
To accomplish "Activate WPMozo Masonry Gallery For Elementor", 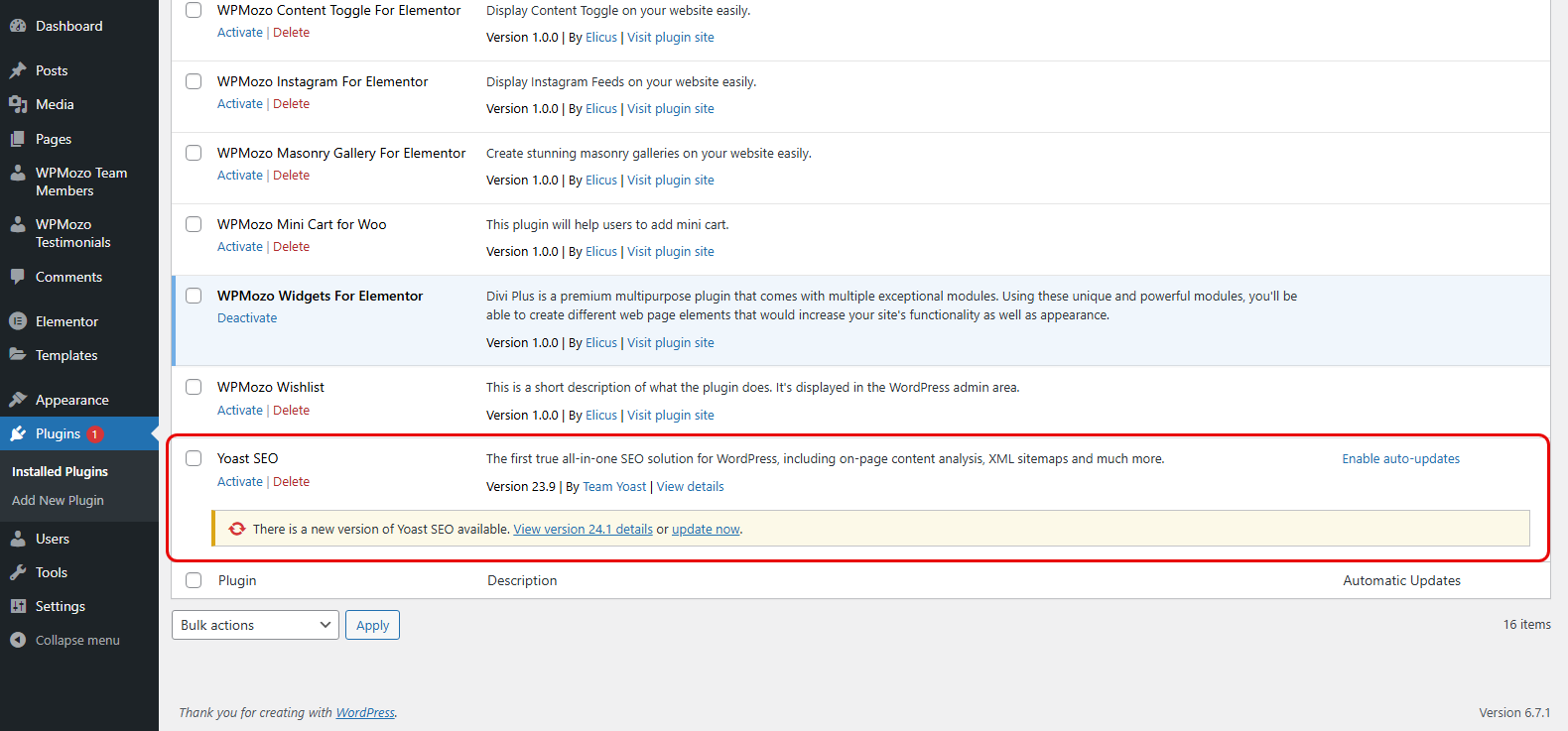I will click(x=240, y=175).
